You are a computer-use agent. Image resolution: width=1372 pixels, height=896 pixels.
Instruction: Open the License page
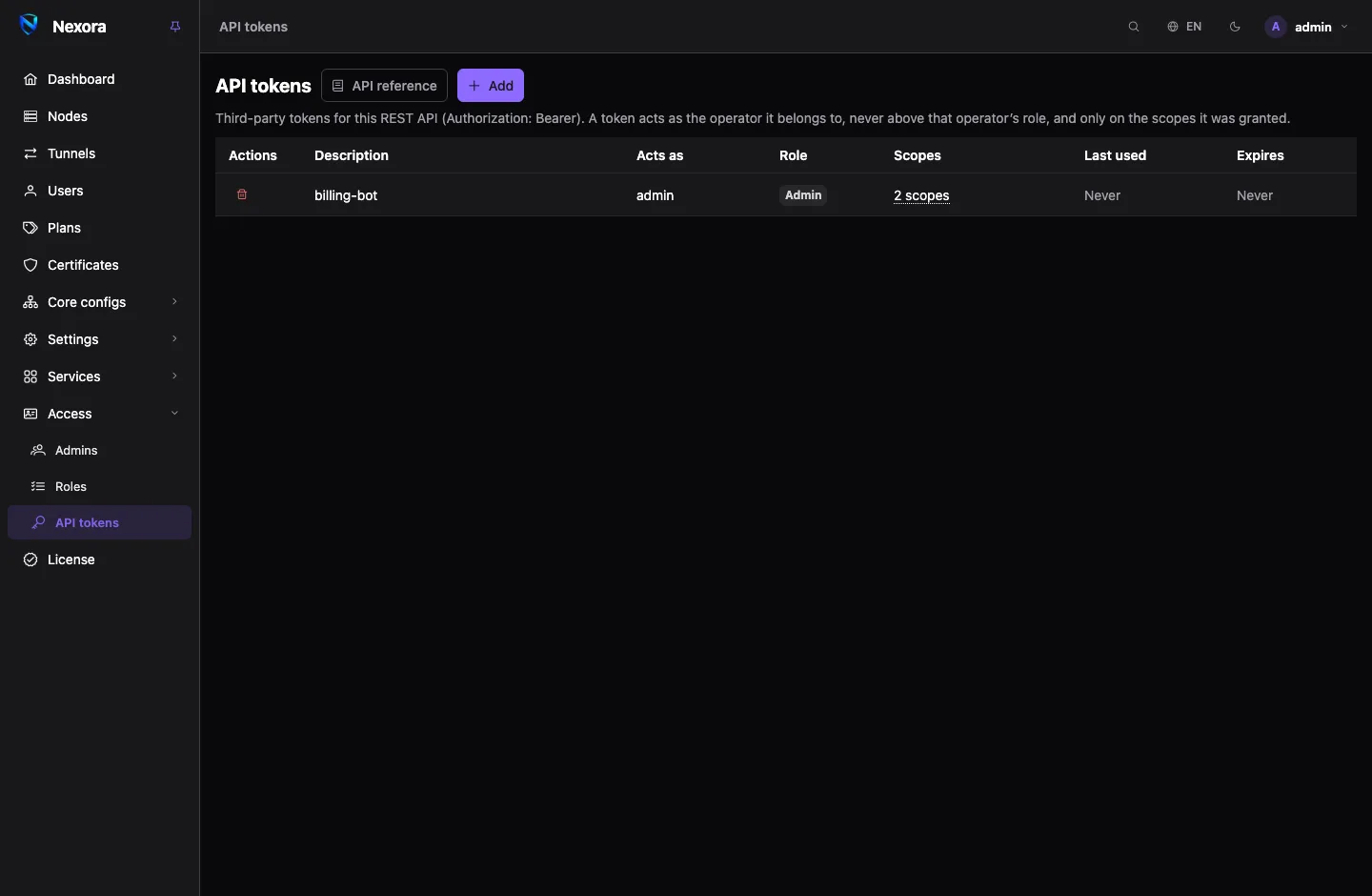99,560
